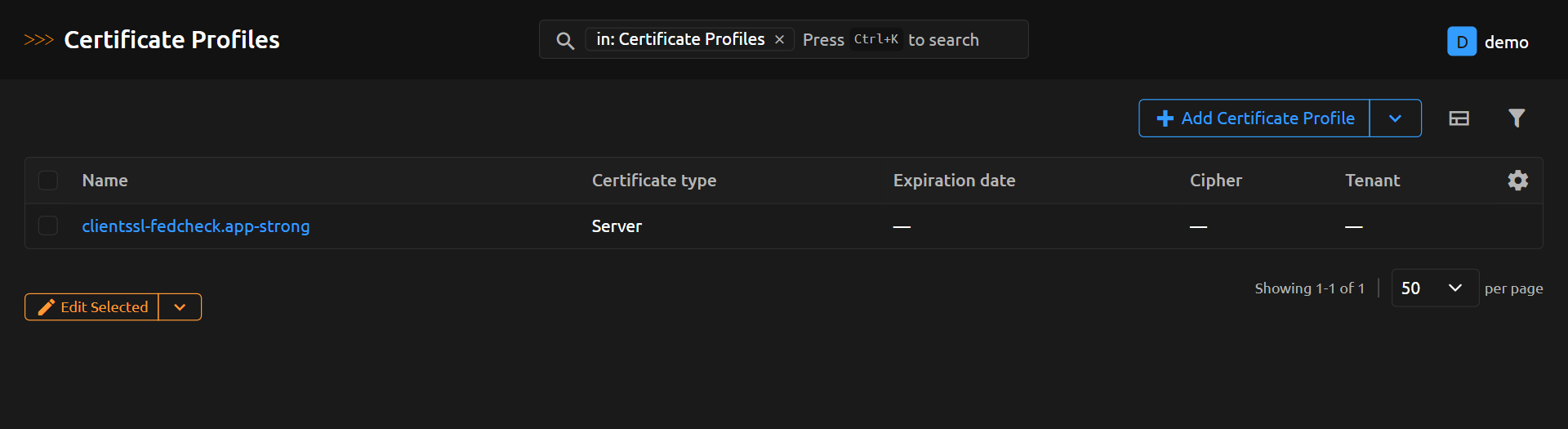Open the clientssl-fedcheck.app-strong profile link
1568x429 pixels.
click(196, 226)
